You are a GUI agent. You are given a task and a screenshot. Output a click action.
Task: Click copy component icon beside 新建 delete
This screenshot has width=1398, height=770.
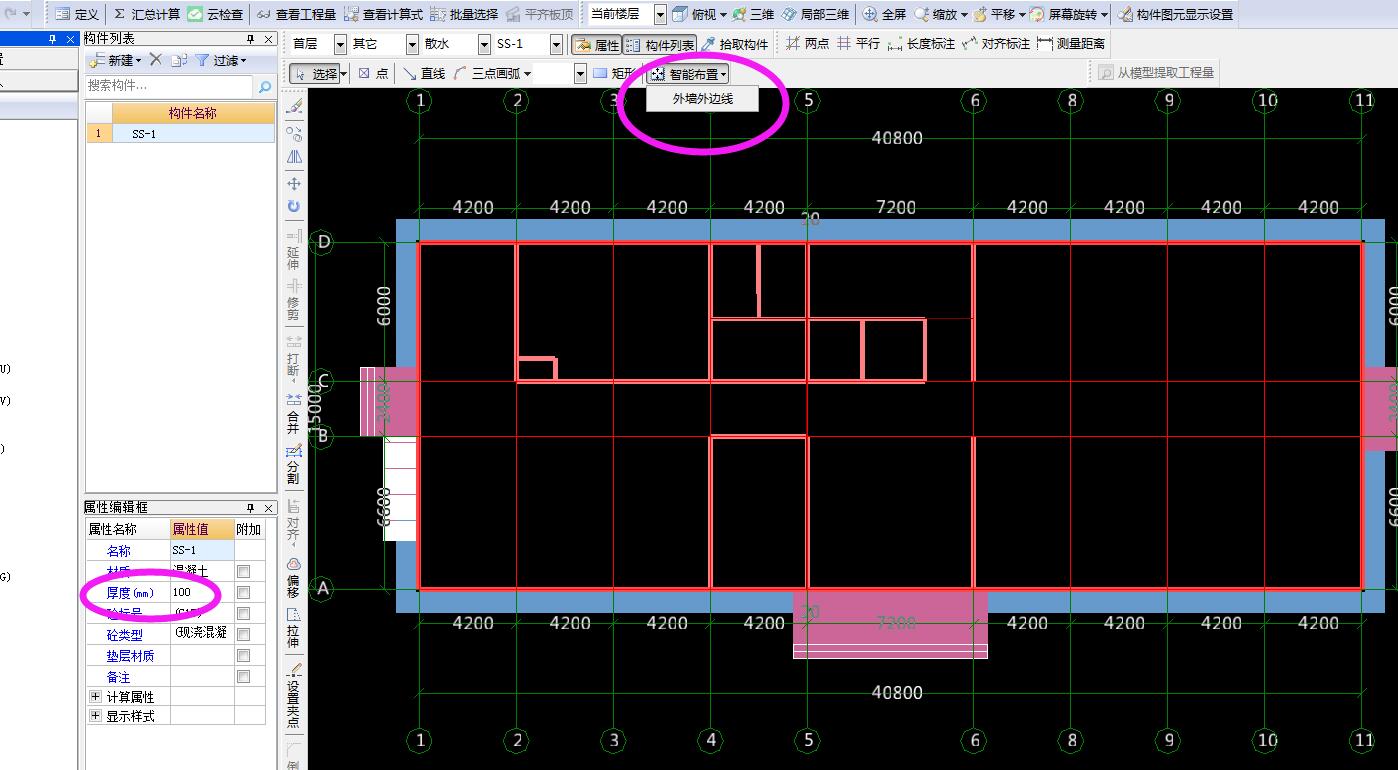pos(178,61)
